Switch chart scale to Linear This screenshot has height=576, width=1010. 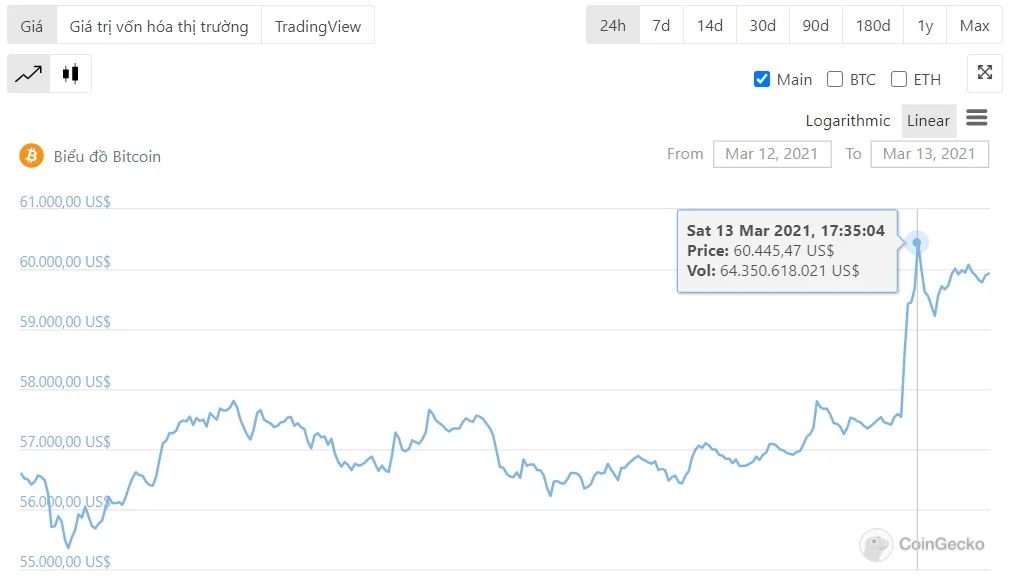[x=928, y=120]
